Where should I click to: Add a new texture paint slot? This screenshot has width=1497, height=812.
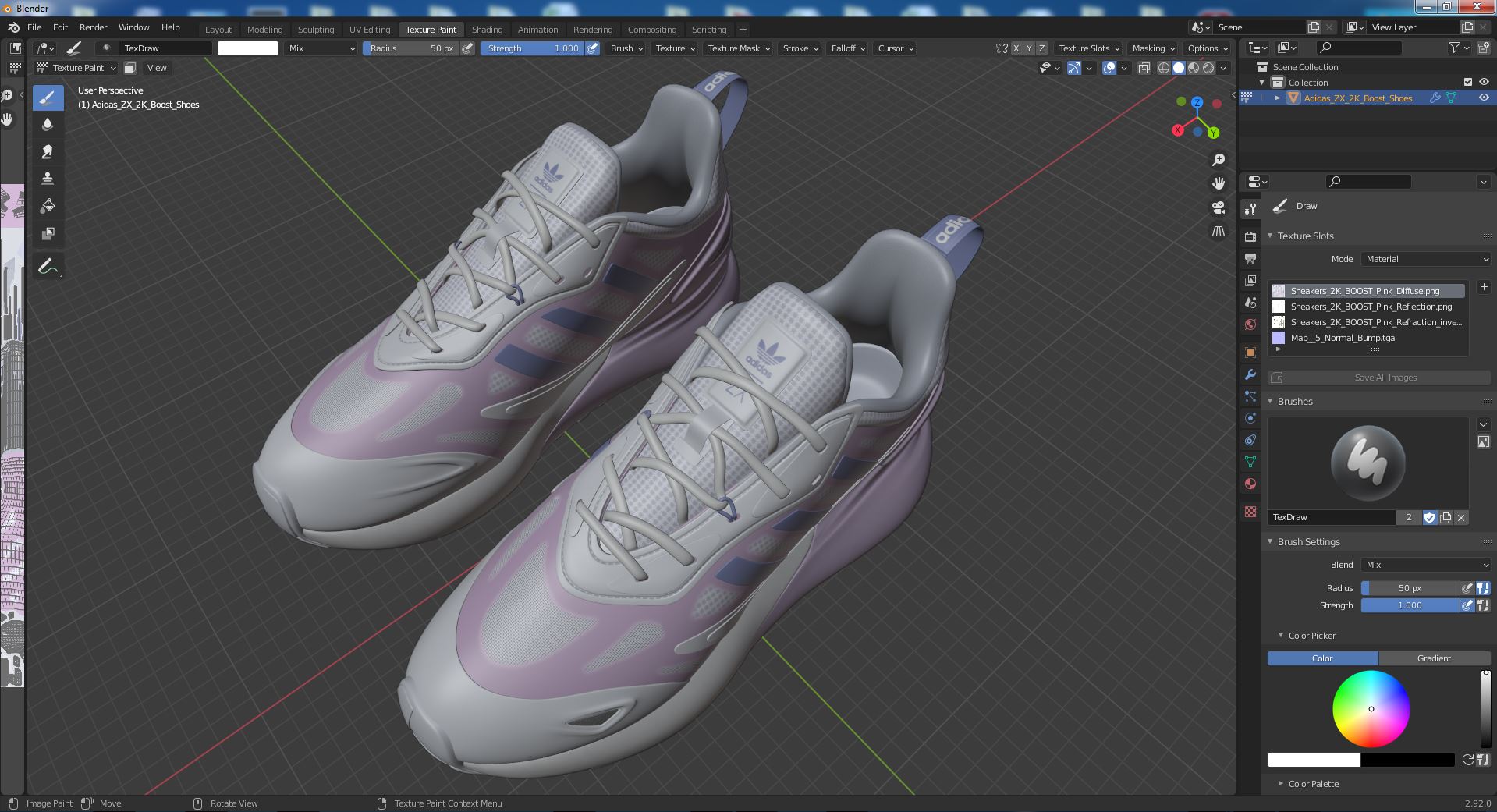(x=1484, y=287)
